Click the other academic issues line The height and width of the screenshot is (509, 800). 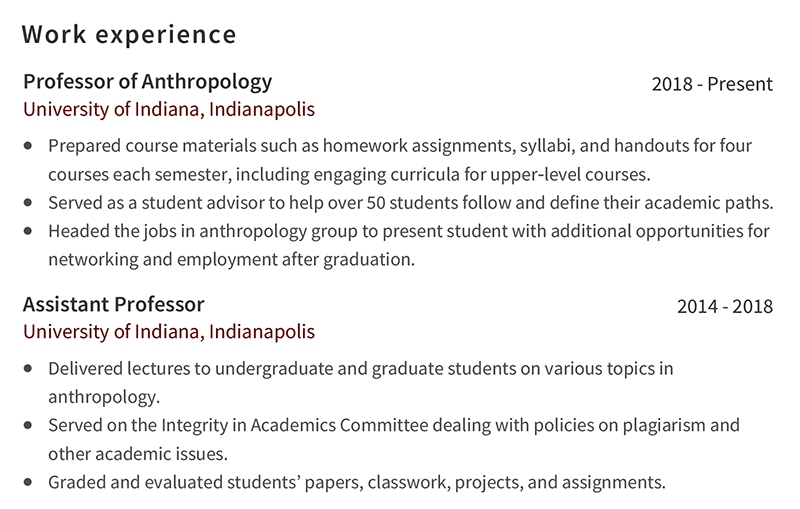coord(138,454)
